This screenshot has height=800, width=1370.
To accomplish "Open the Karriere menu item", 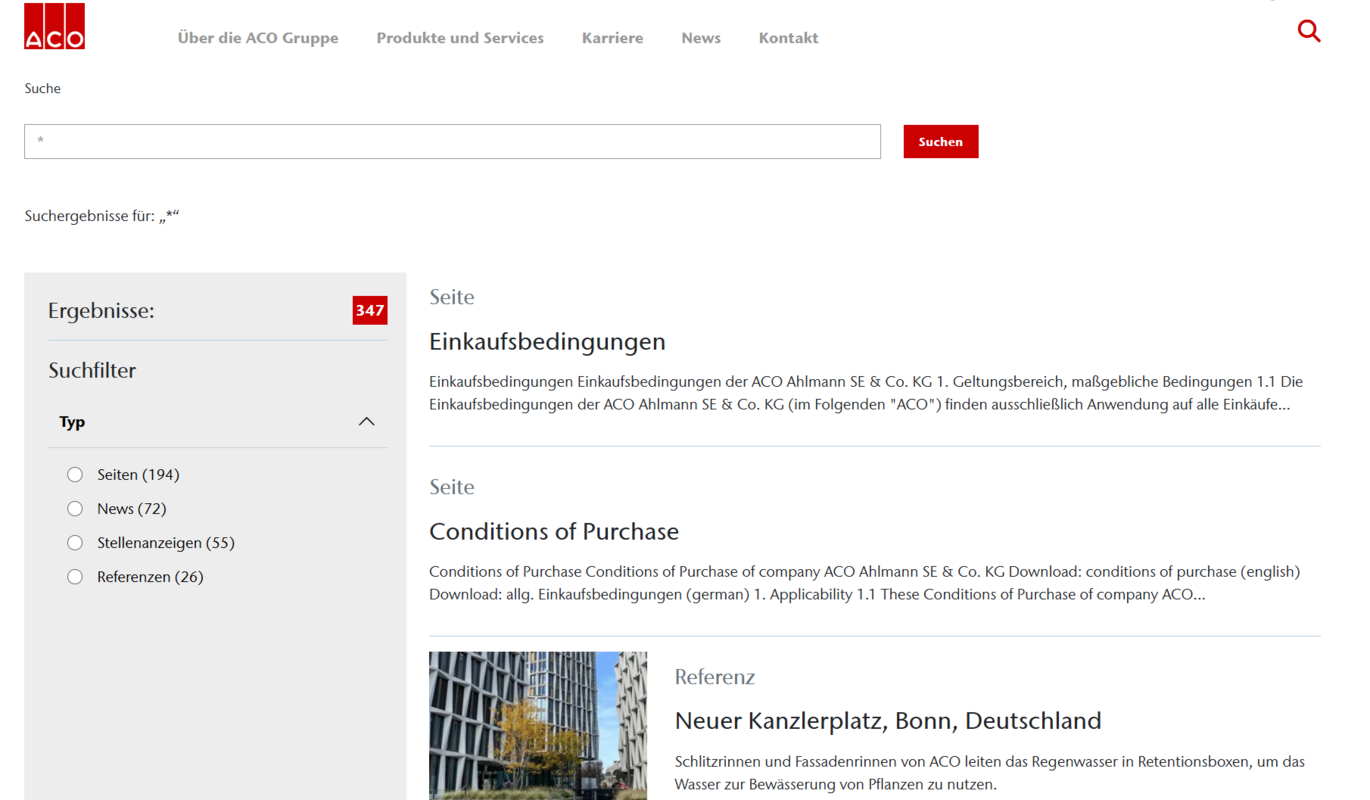I will (x=613, y=38).
